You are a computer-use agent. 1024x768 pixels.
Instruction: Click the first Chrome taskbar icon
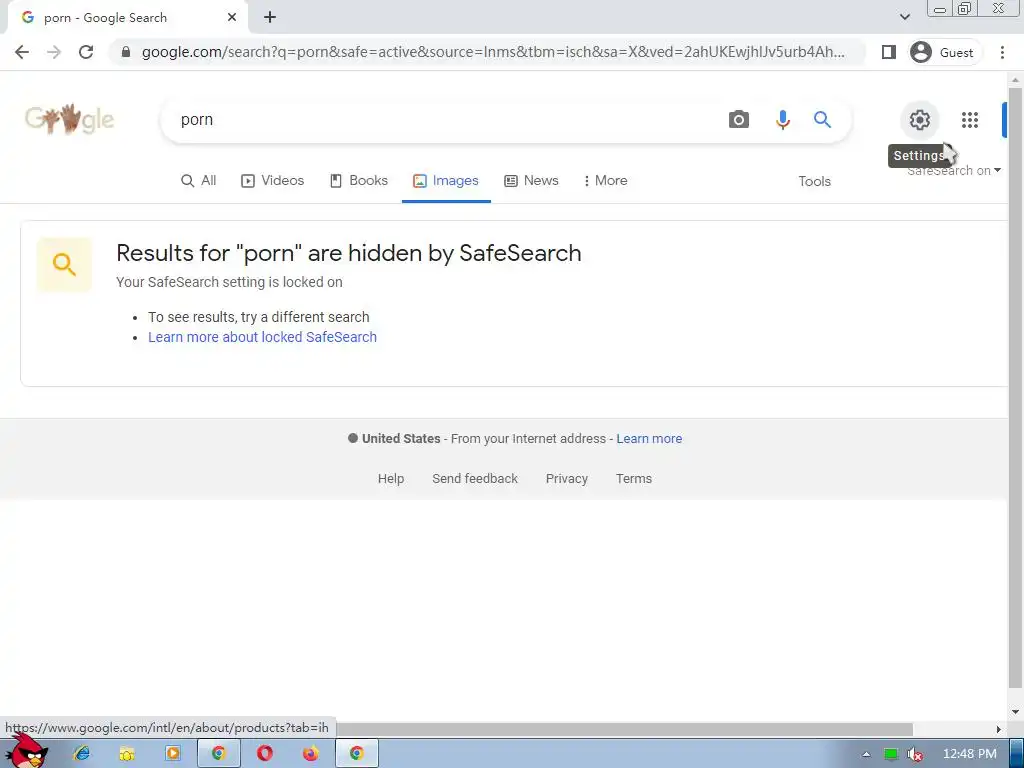click(218, 754)
